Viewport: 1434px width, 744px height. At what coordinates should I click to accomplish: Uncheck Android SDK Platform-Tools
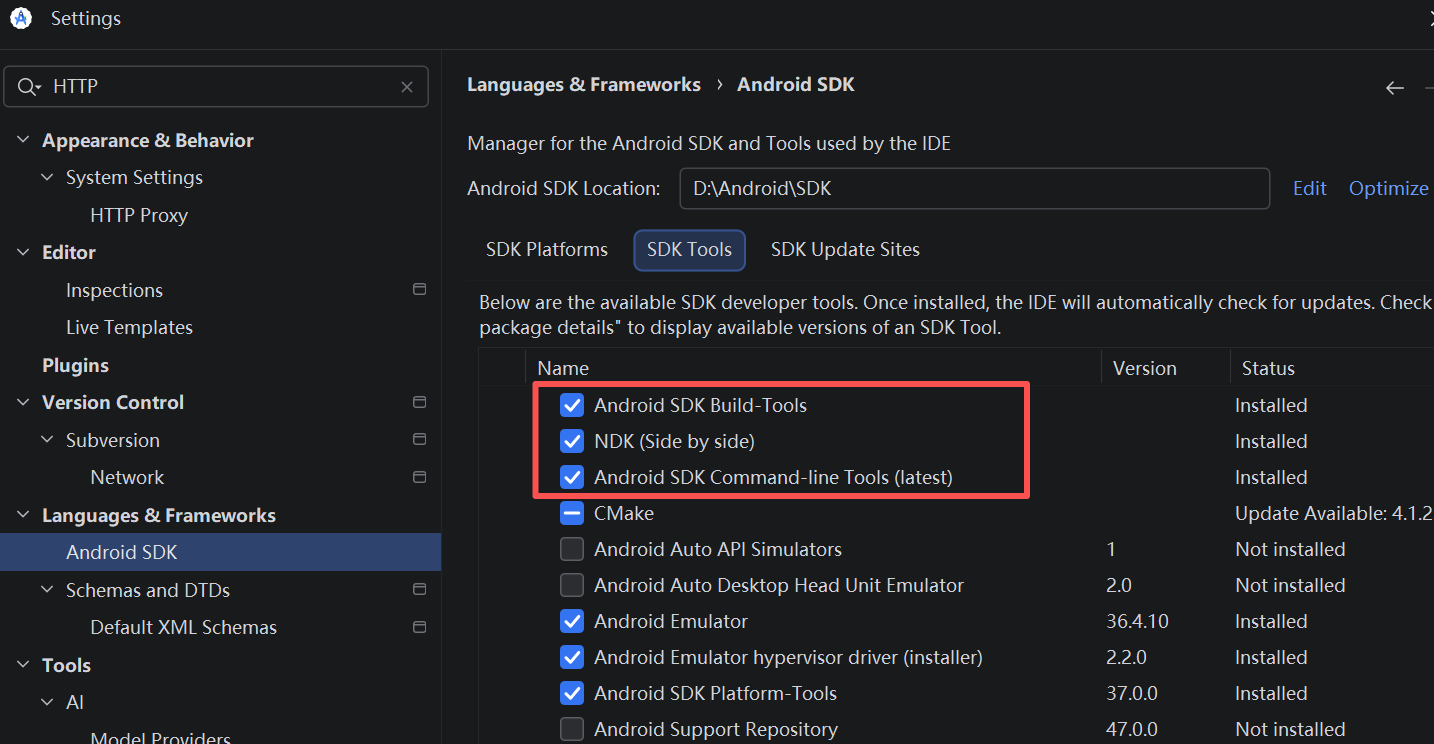[x=572, y=693]
